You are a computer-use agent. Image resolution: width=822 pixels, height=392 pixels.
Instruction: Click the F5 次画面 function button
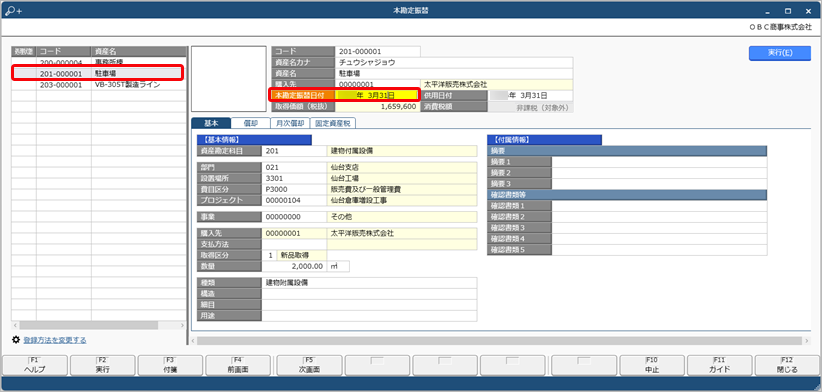309,365
